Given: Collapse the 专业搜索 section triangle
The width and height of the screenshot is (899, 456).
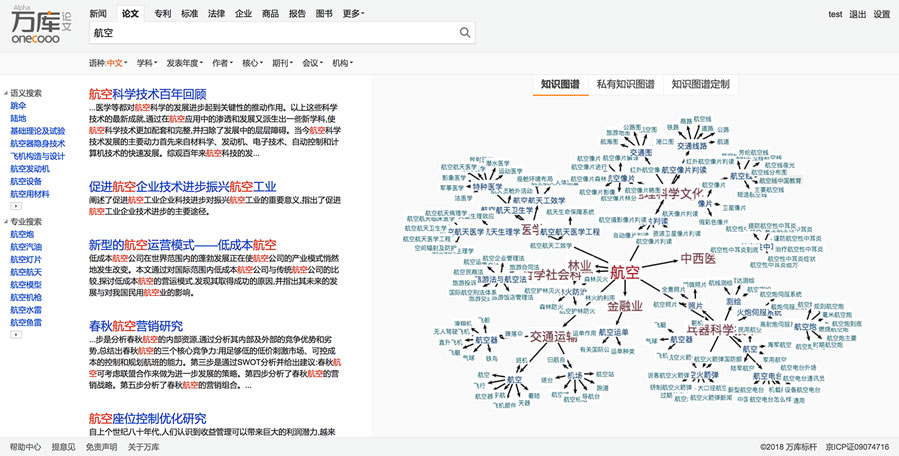Looking at the screenshot, I should [5, 221].
